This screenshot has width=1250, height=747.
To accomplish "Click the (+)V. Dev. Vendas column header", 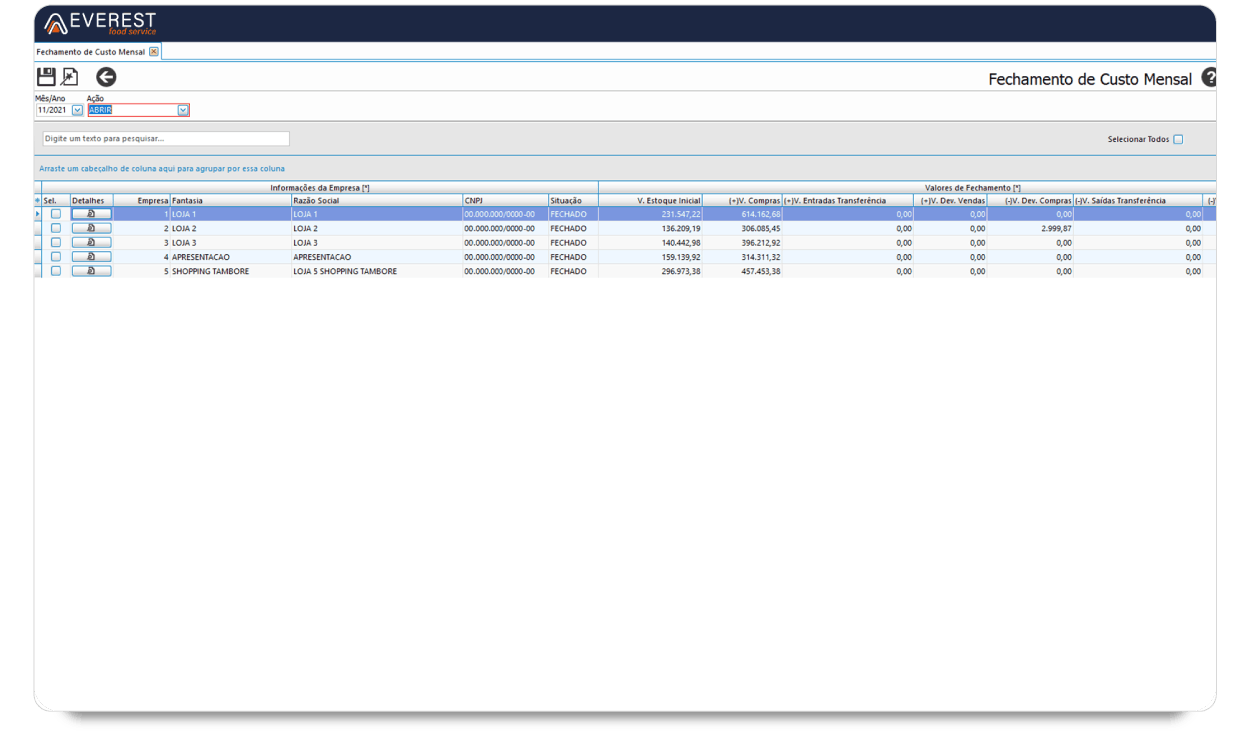I will click(951, 201).
